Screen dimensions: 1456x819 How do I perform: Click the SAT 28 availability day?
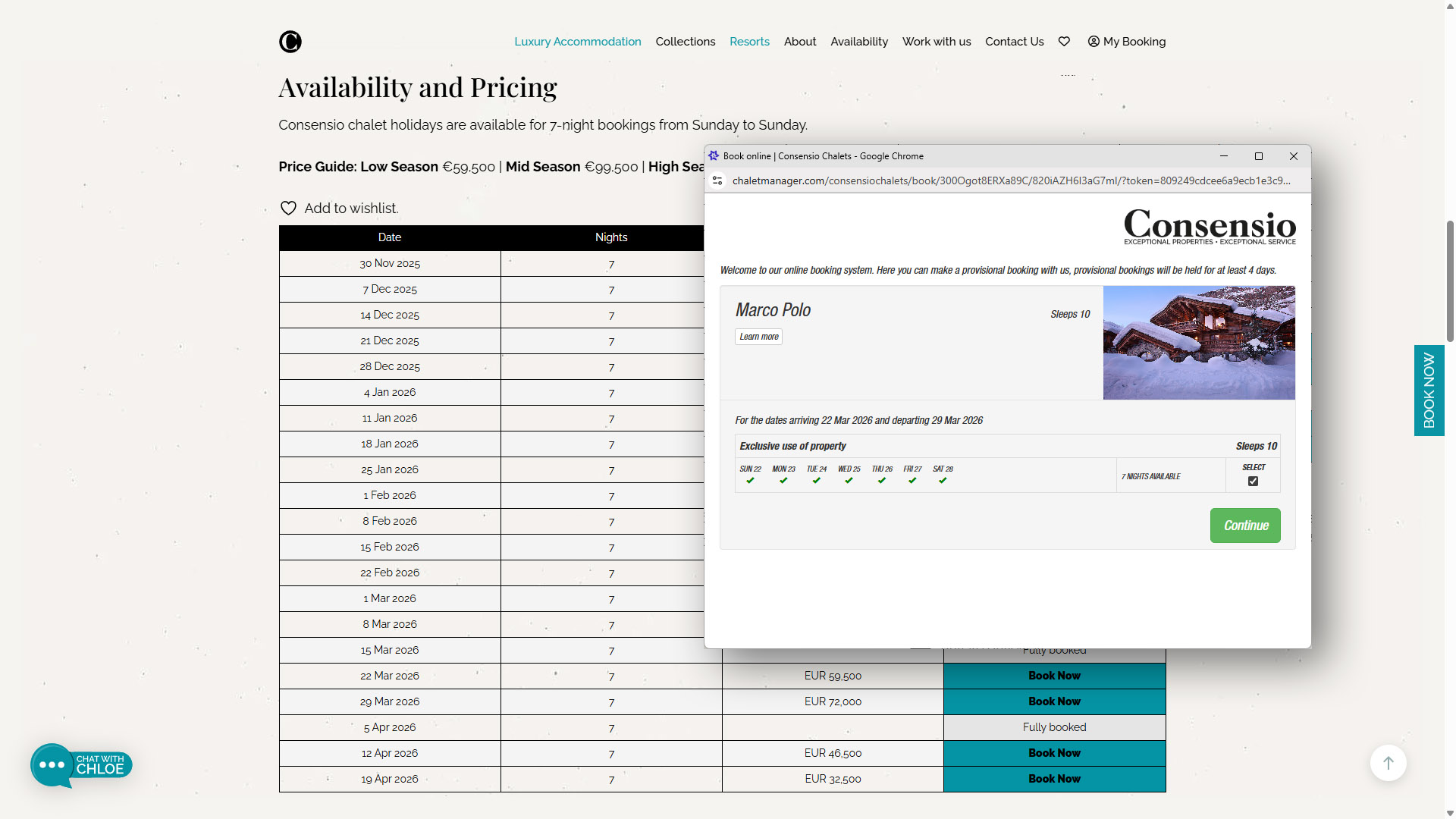coord(943,475)
